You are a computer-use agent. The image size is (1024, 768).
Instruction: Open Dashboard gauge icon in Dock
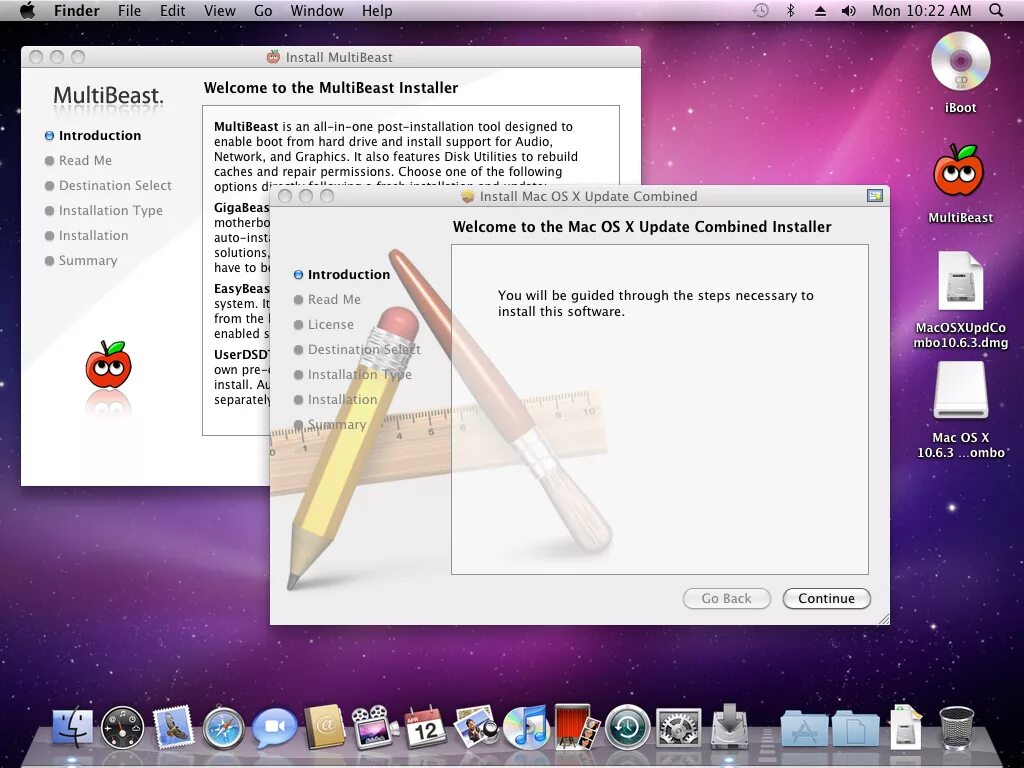(122, 727)
